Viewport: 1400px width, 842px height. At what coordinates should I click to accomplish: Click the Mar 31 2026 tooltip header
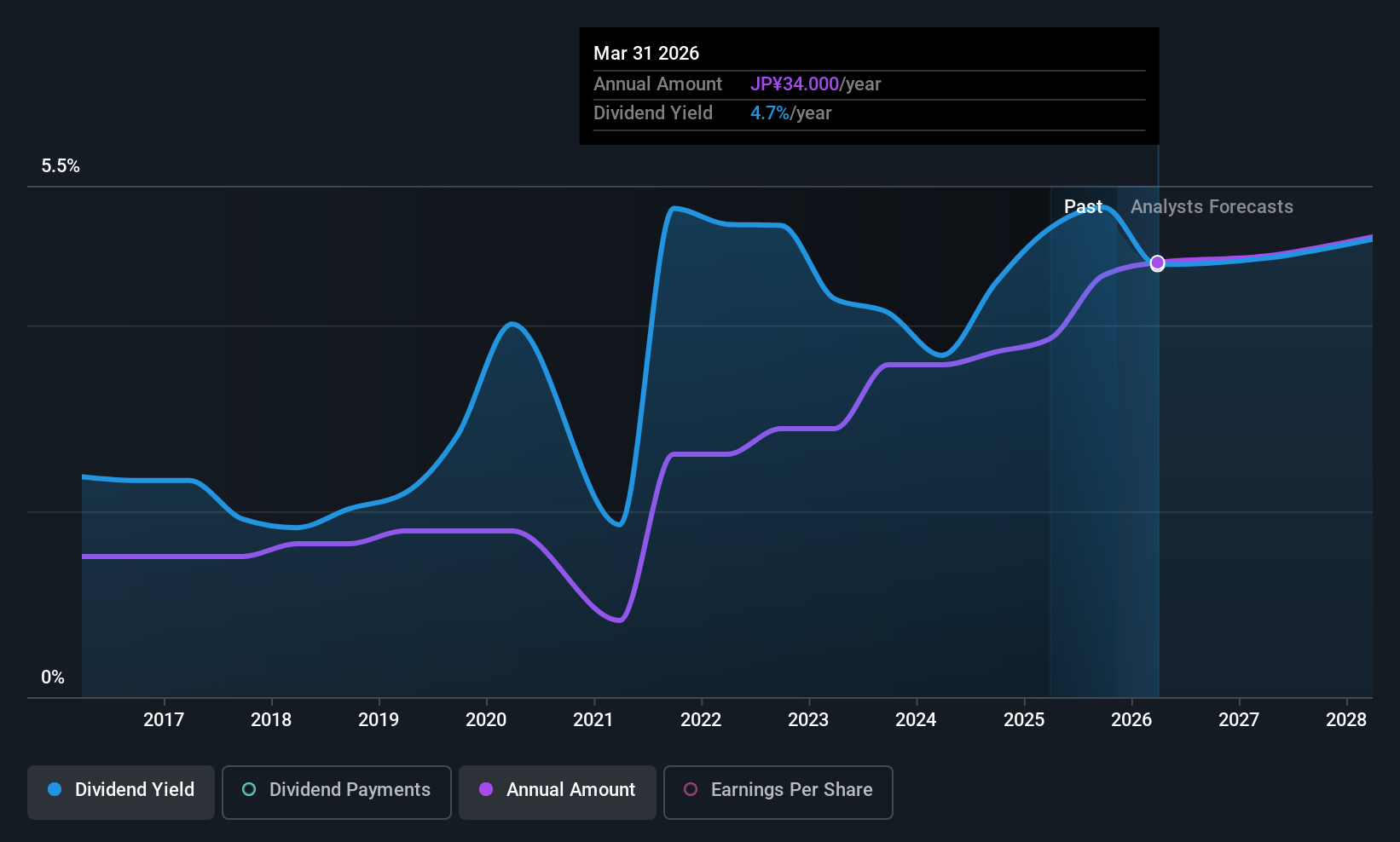click(646, 53)
